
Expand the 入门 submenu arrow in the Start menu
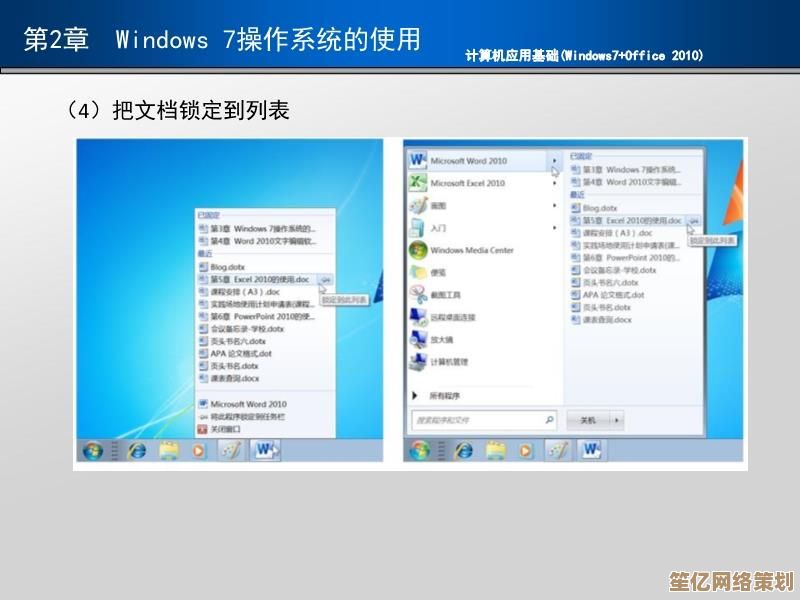(555, 228)
